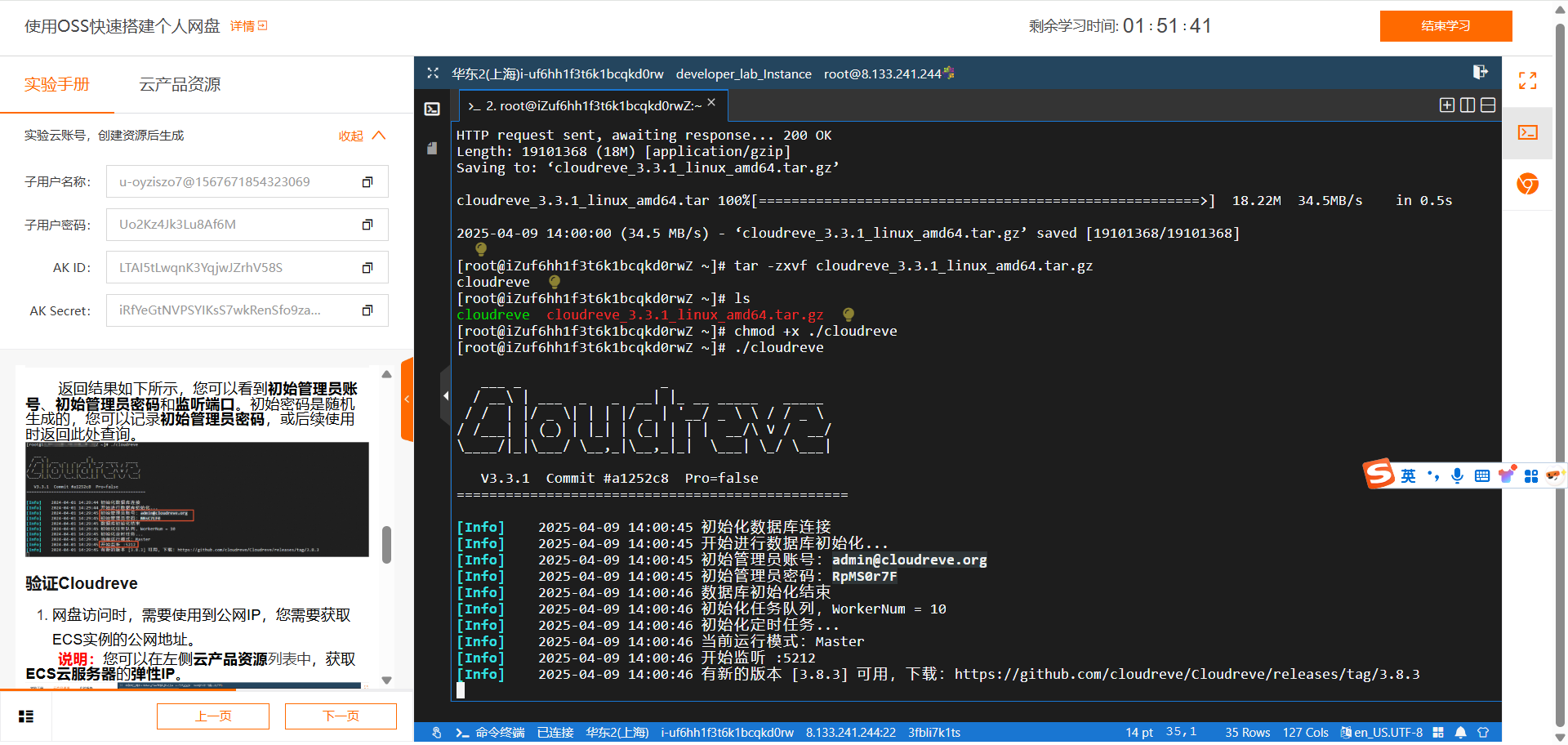Click the RpMS0r7F password text in terminal
Viewport: 1568px width, 745px height.
pos(865,577)
